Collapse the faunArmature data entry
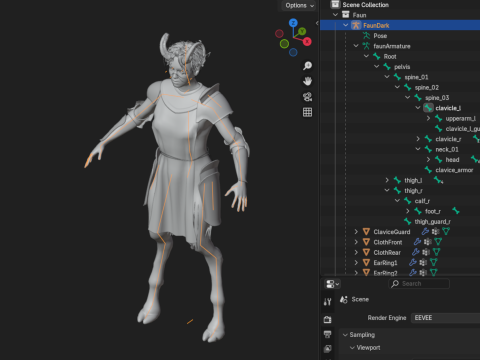480x360 pixels. [356, 46]
